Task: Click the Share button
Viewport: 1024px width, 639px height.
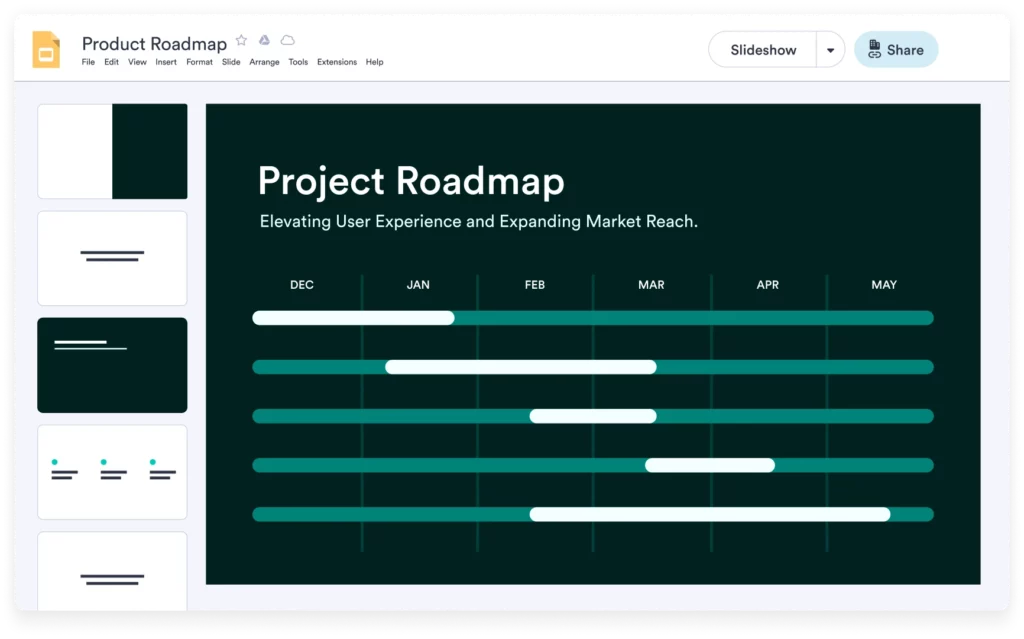Action: (895, 49)
